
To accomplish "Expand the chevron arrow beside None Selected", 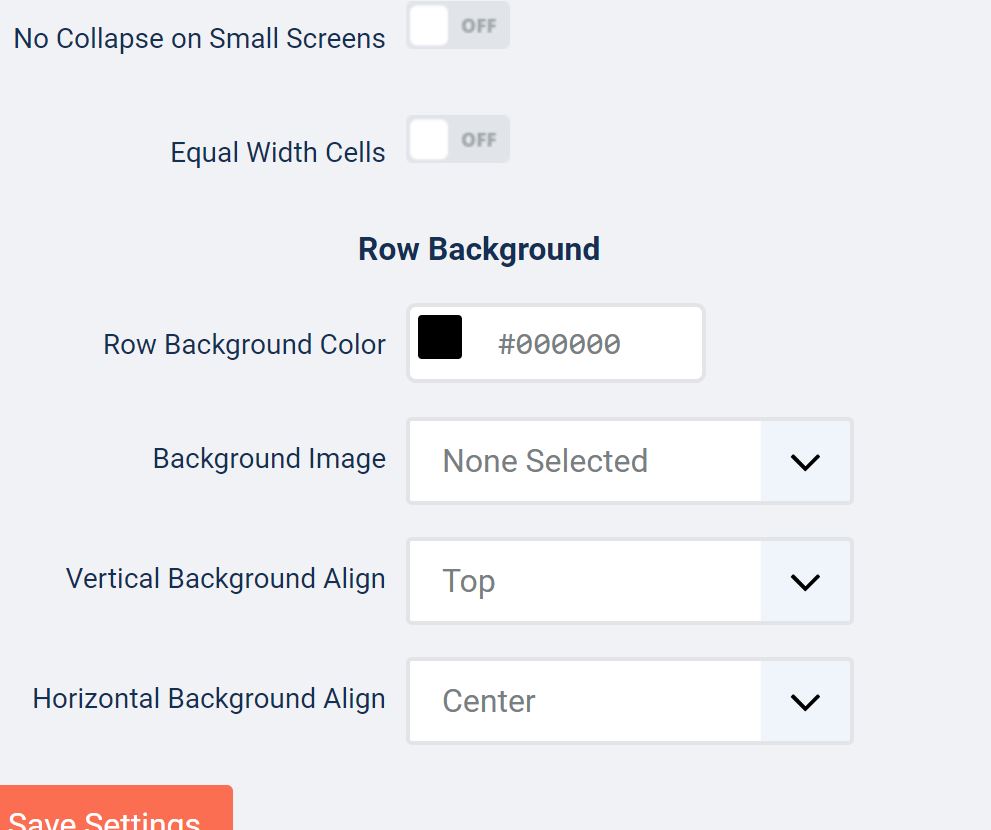I will [805, 462].
